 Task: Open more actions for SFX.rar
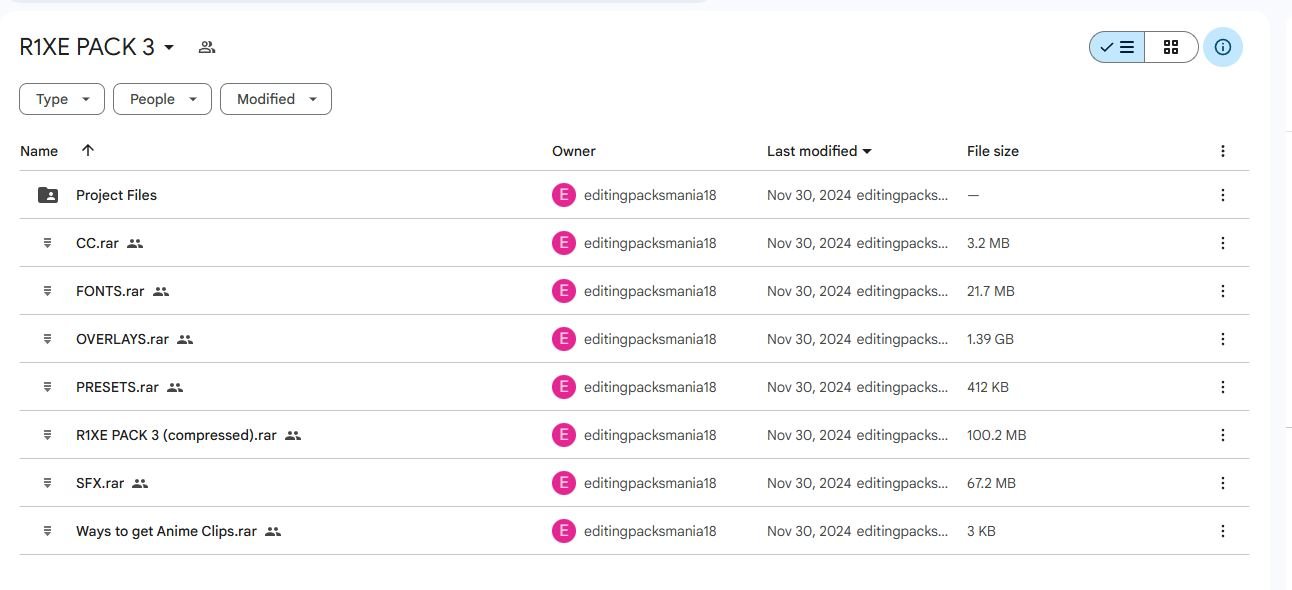(1222, 483)
